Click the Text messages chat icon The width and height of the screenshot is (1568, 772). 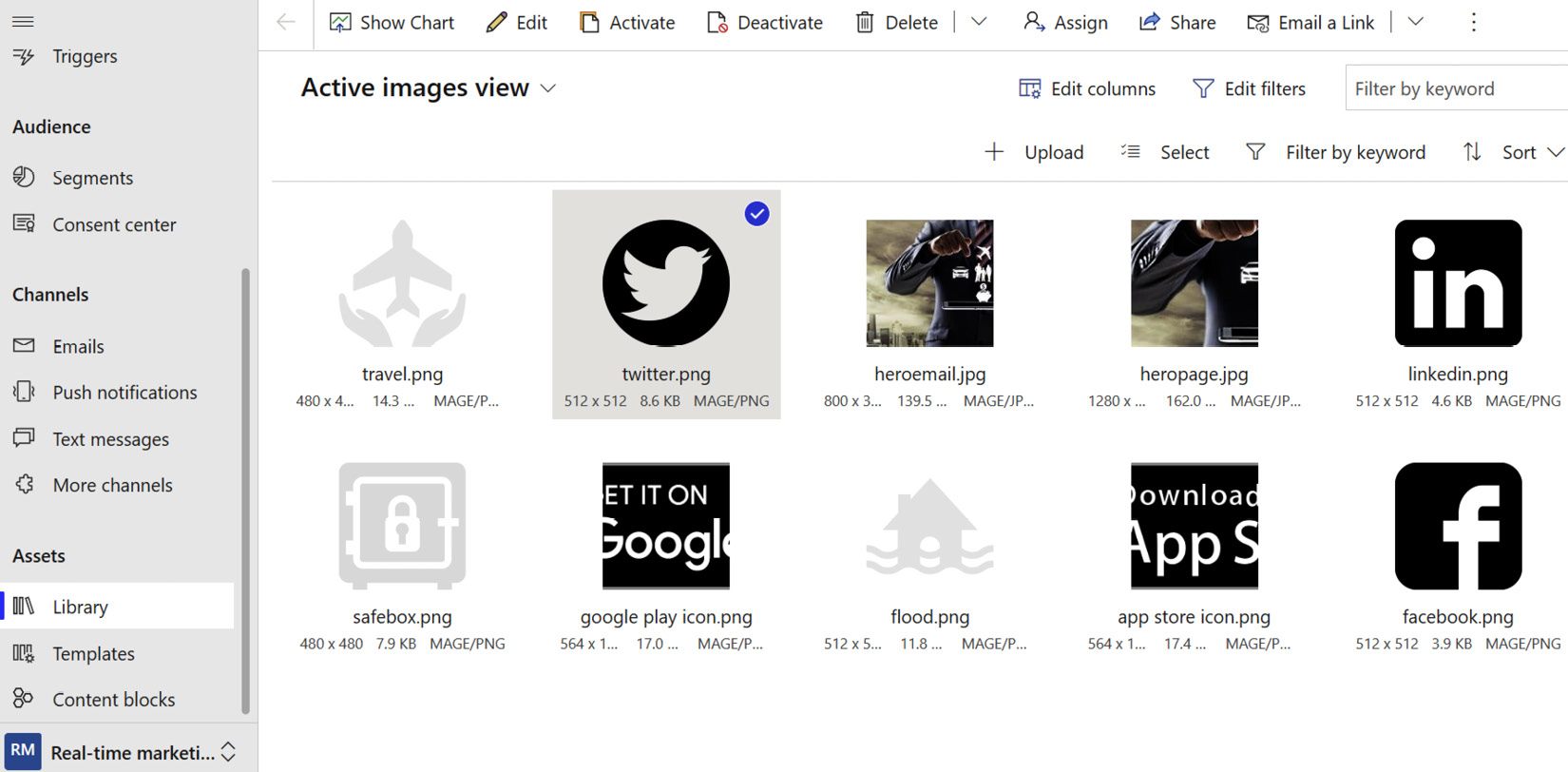coord(24,437)
